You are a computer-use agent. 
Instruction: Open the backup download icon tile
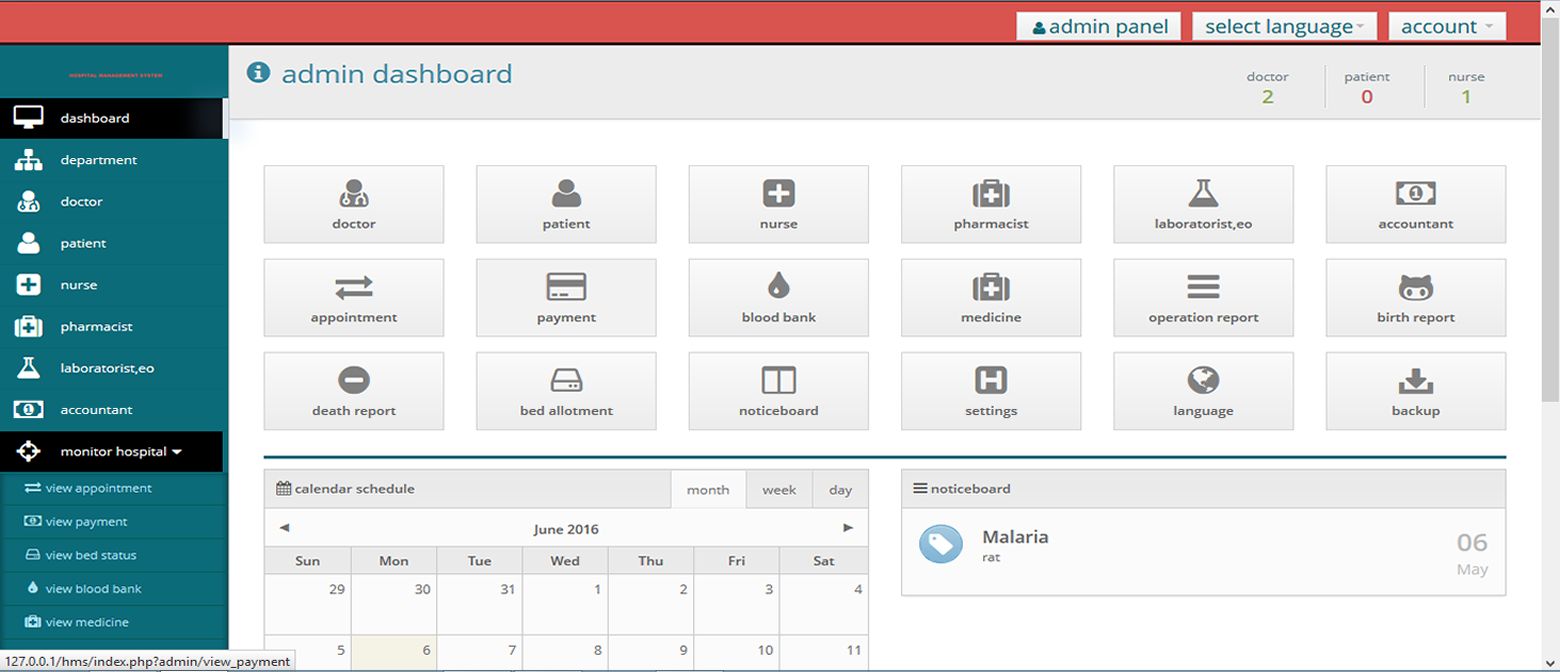(x=1415, y=390)
